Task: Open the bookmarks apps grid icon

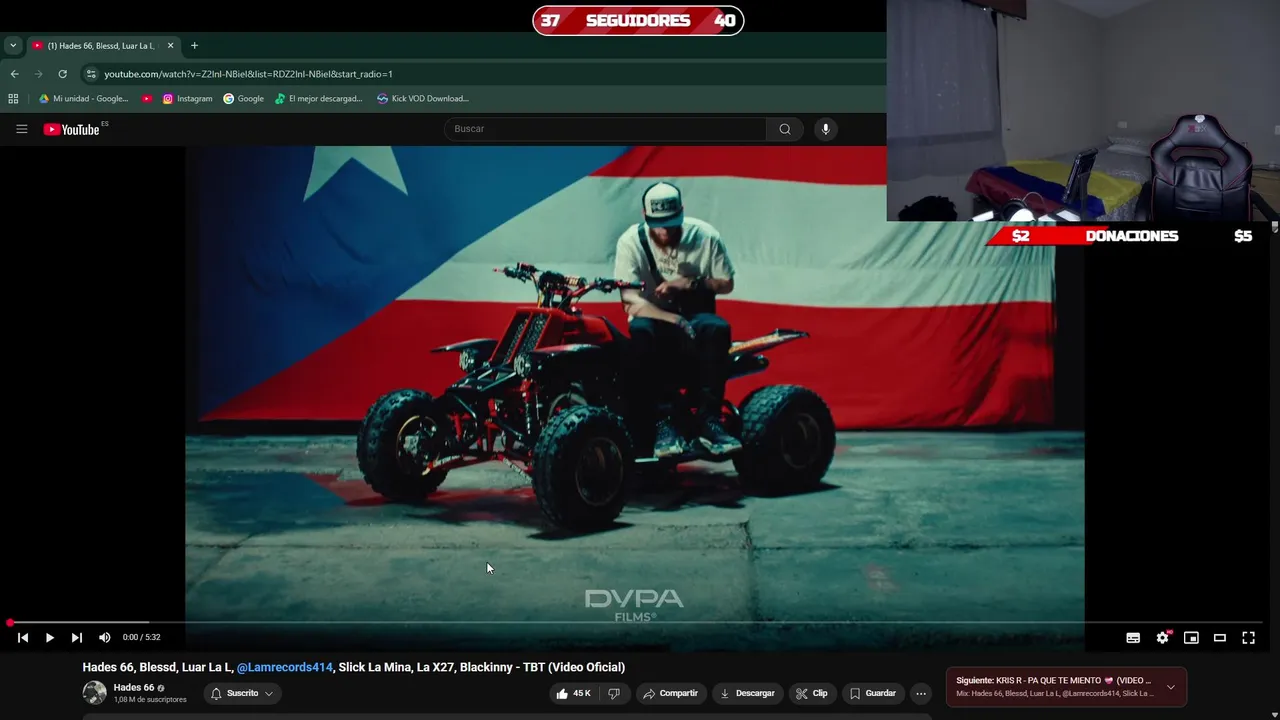Action: tap(13, 99)
